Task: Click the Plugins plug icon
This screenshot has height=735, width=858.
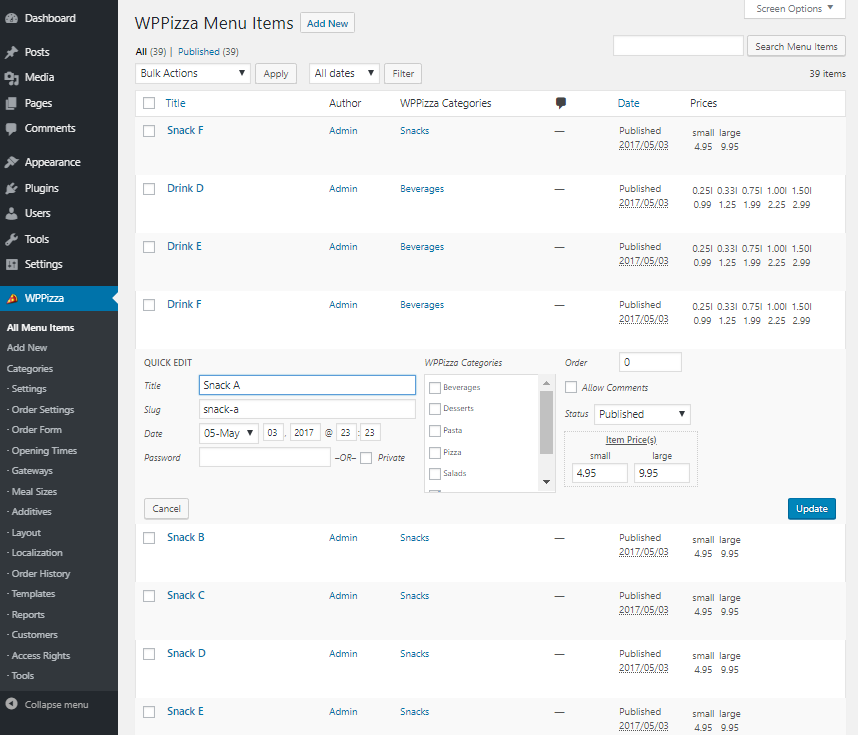Action: coord(12,188)
